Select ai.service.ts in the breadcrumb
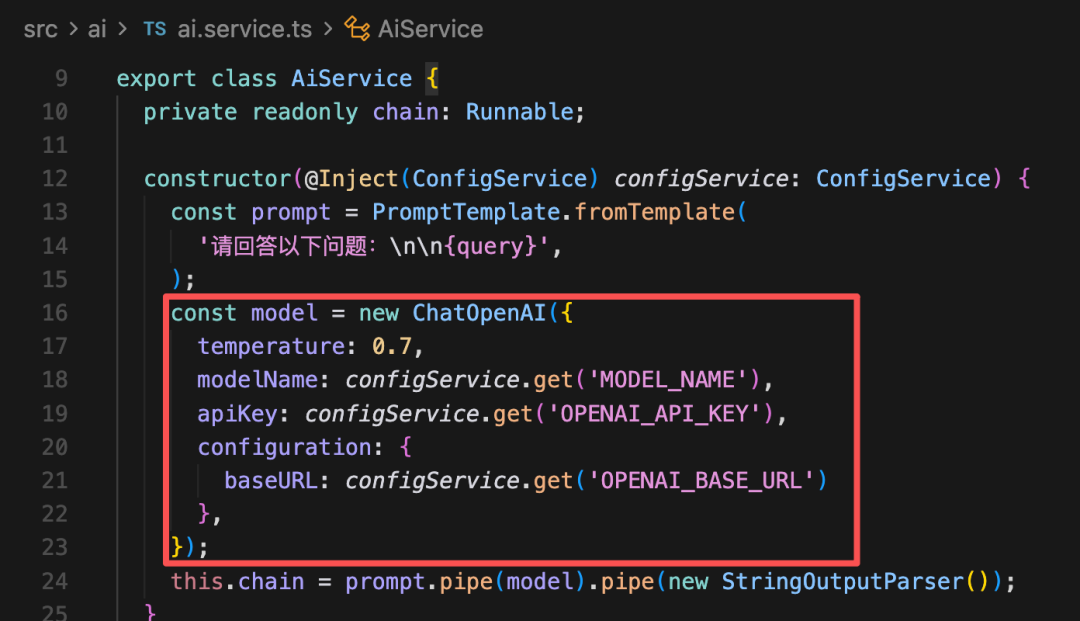The width and height of the screenshot is (1080, 621). point(245,29)
